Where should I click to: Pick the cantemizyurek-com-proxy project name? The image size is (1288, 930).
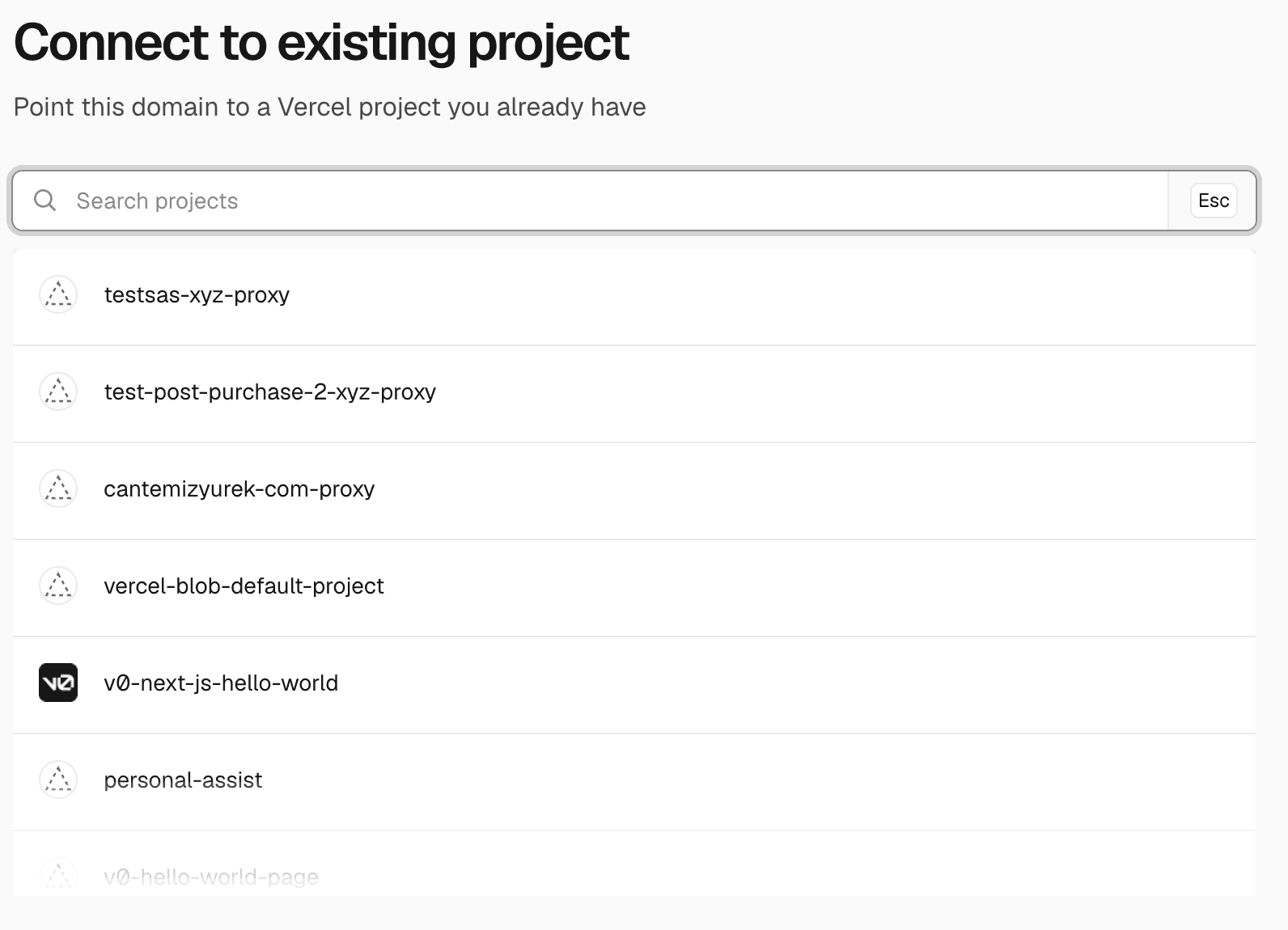(x=239, y=489)
